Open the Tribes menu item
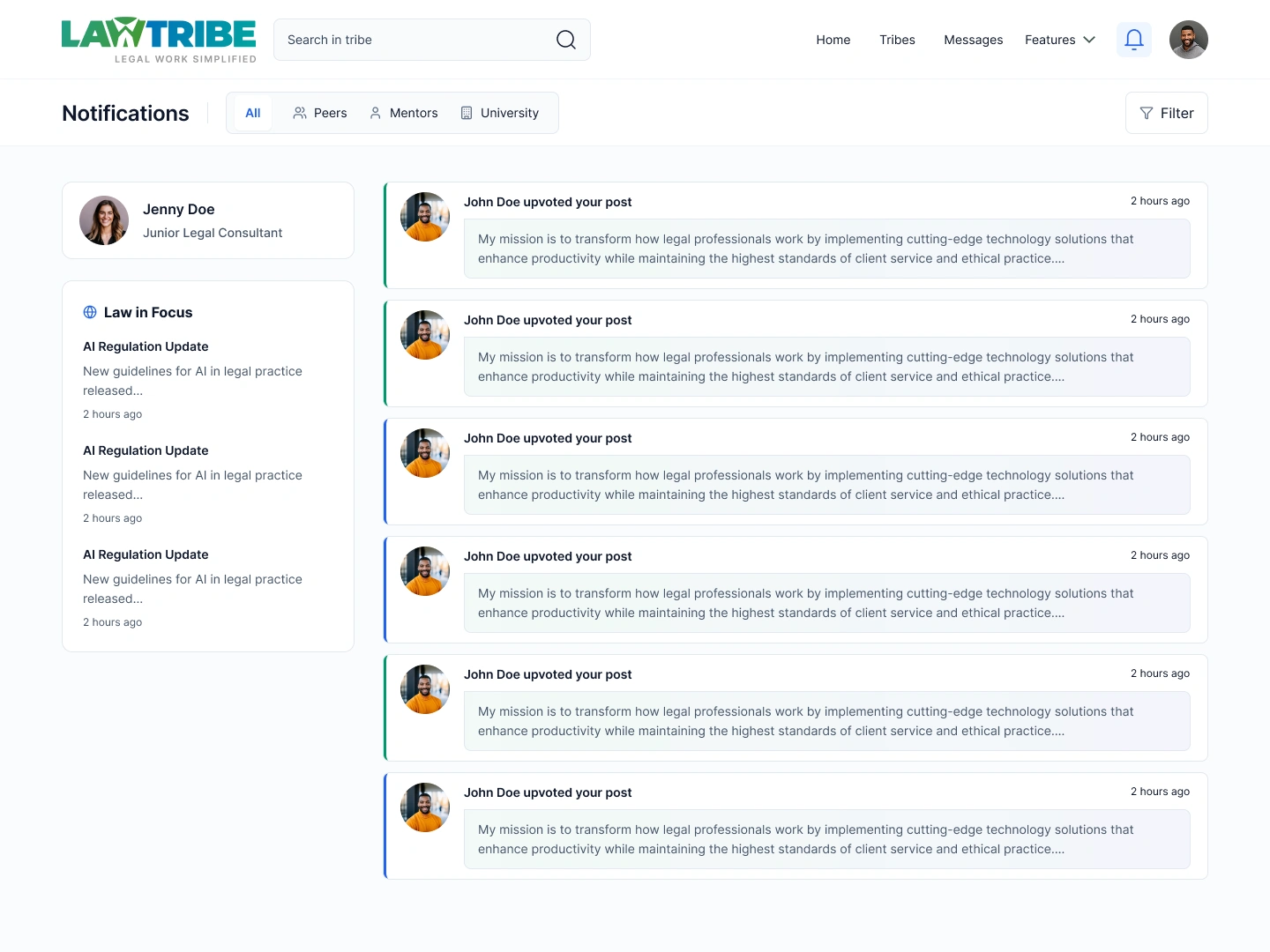Image resolution: width=1270 pixels, height=952 pixels. tap(897, 40)
